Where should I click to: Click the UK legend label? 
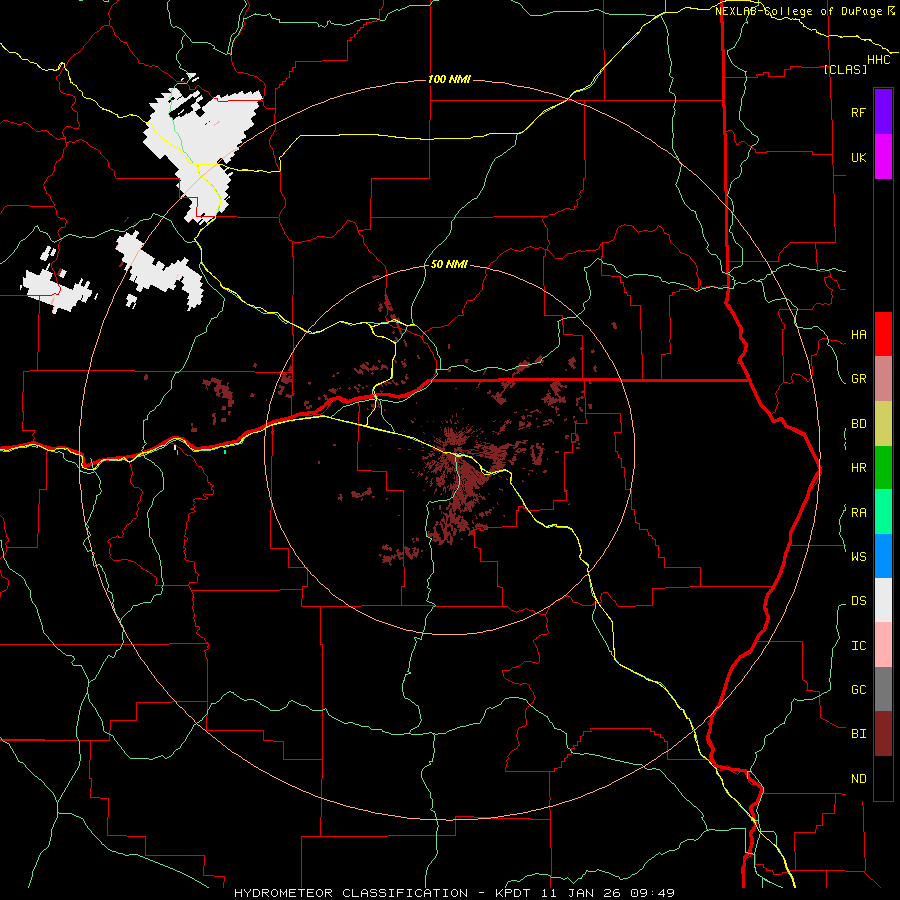[859, 157]
